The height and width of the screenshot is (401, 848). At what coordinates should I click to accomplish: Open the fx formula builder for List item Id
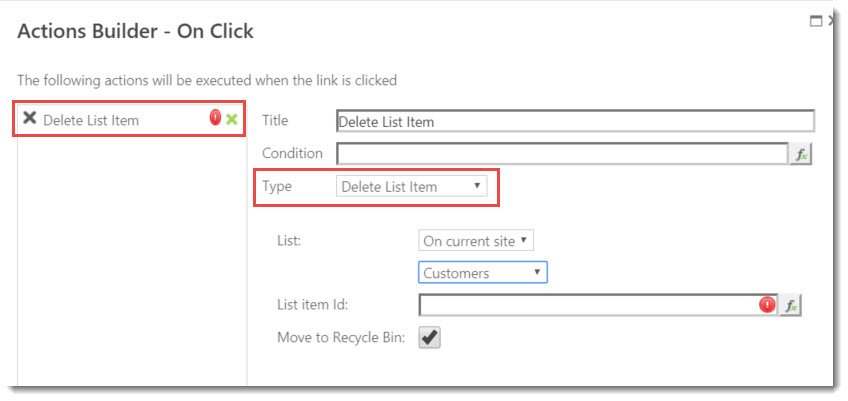tap(790, 306)
